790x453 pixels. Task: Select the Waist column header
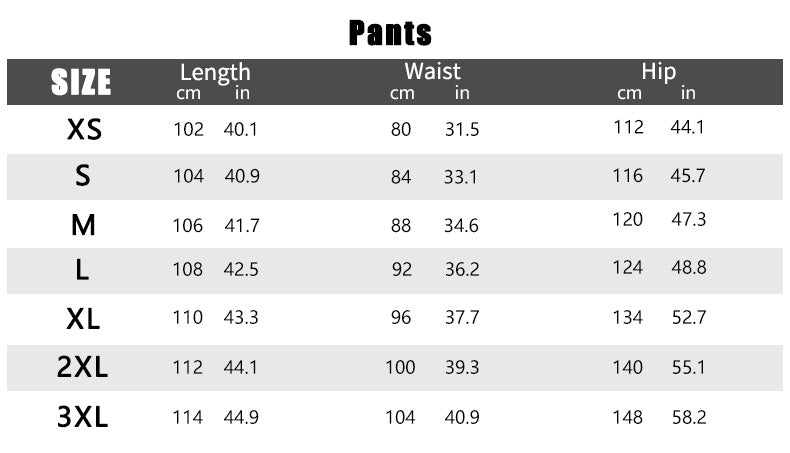pos(432,71)
